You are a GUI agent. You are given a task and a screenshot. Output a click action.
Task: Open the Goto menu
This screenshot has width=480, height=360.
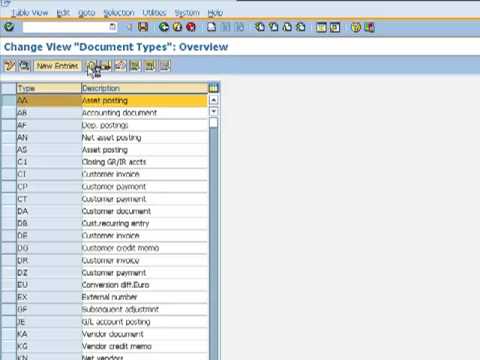point(87,13)
